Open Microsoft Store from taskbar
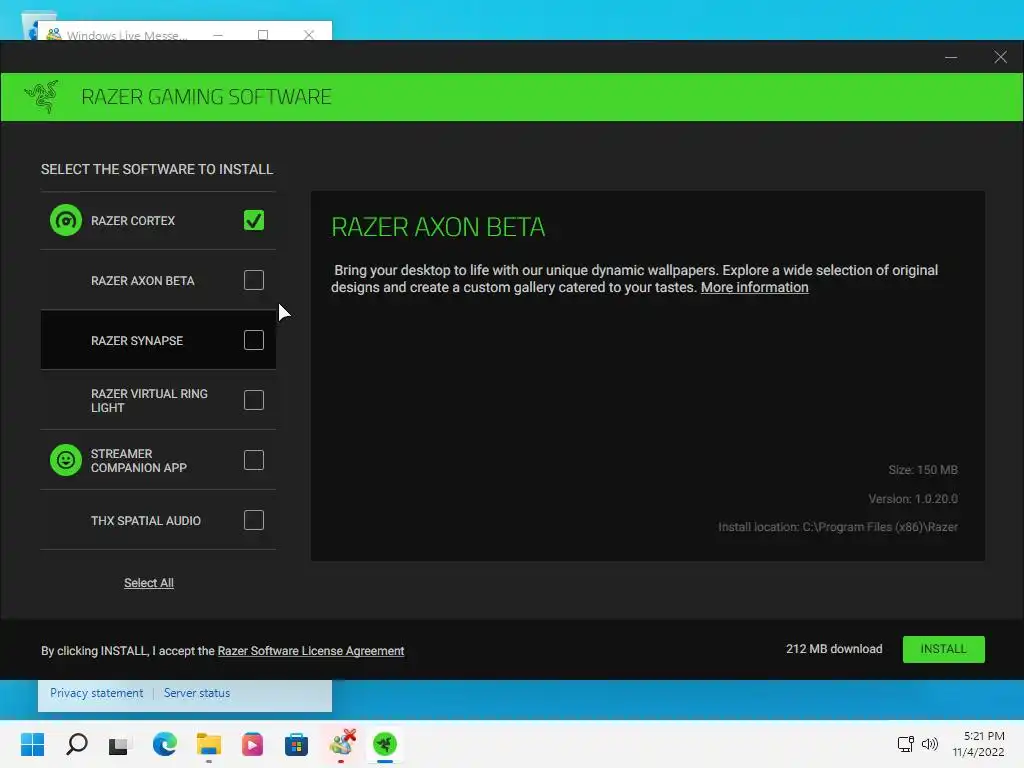The height and width of the screenshot is (768, 1024). [x=296, y=744]
